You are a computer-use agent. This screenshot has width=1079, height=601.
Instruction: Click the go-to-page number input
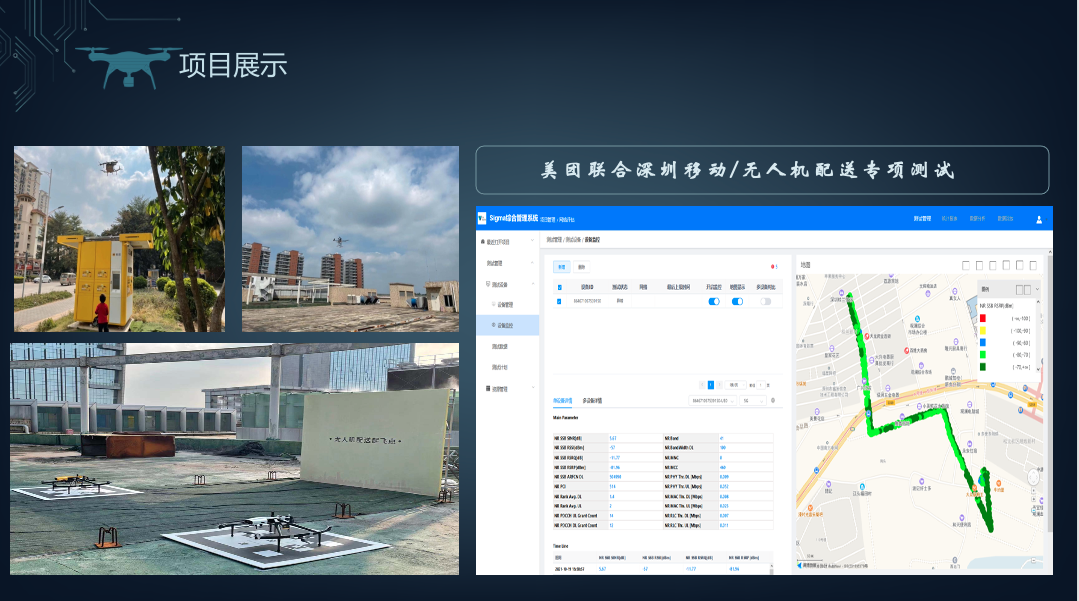point(761,385)
